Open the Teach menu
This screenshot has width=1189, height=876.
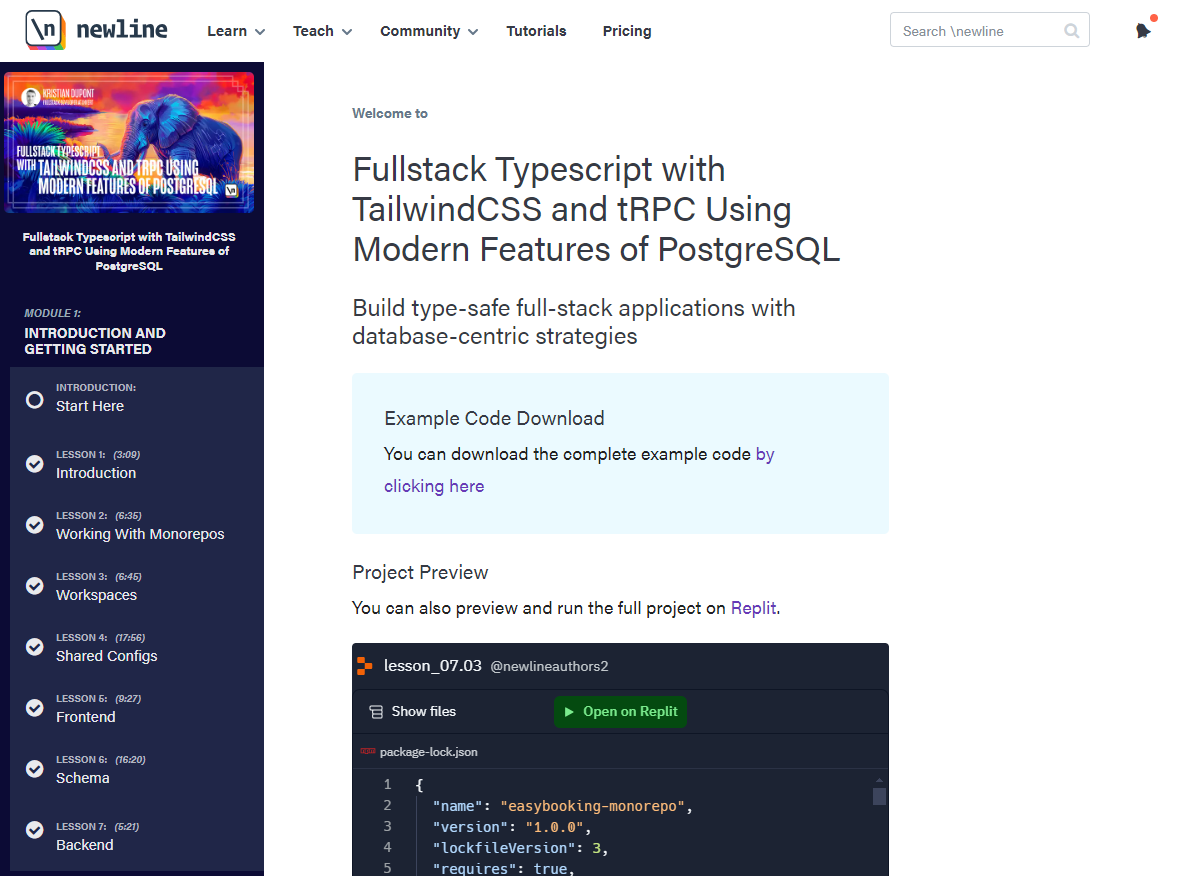coord(323,31)
